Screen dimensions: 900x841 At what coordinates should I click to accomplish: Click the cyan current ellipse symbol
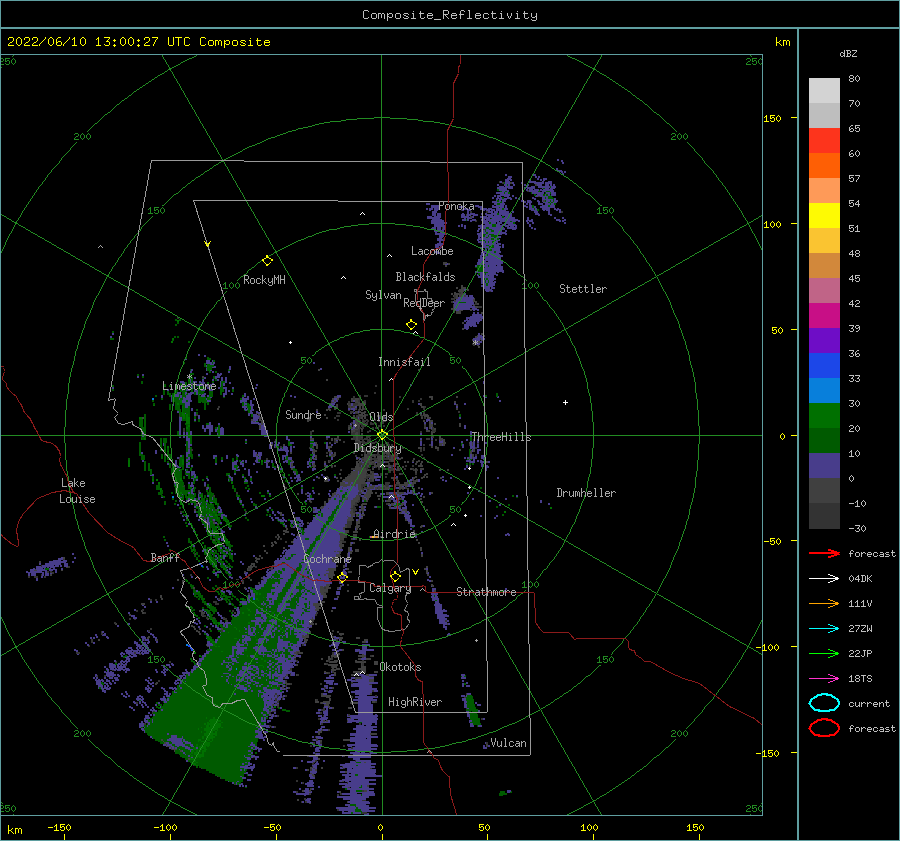pos(824,703)
